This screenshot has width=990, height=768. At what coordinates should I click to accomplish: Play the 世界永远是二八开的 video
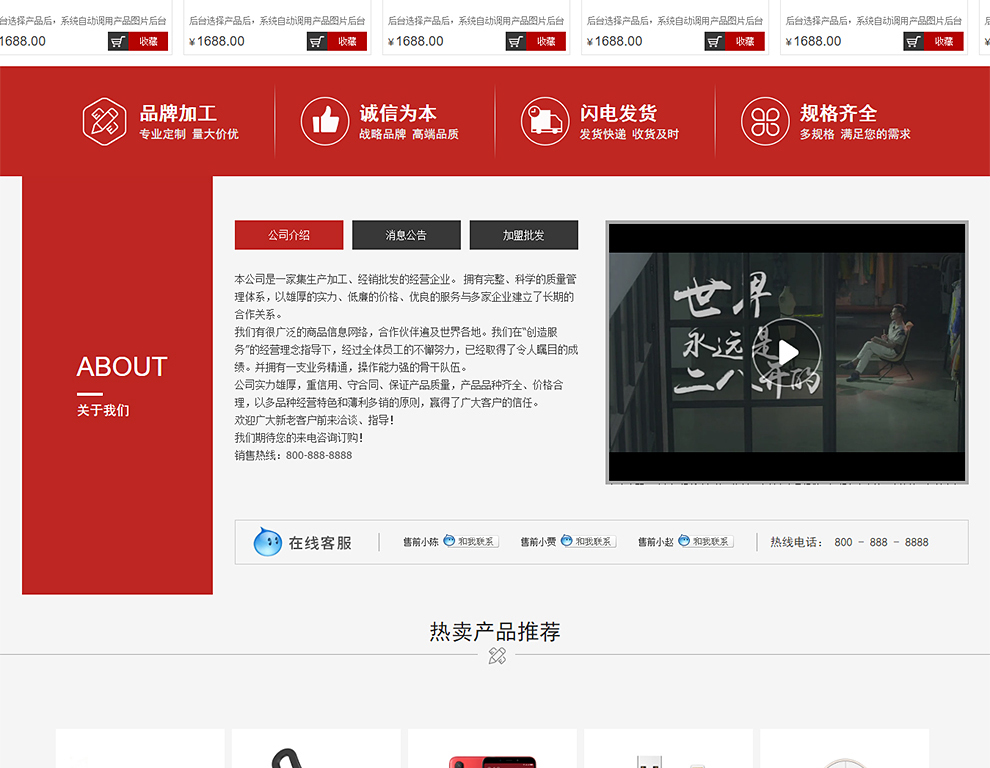pos(787,352)
